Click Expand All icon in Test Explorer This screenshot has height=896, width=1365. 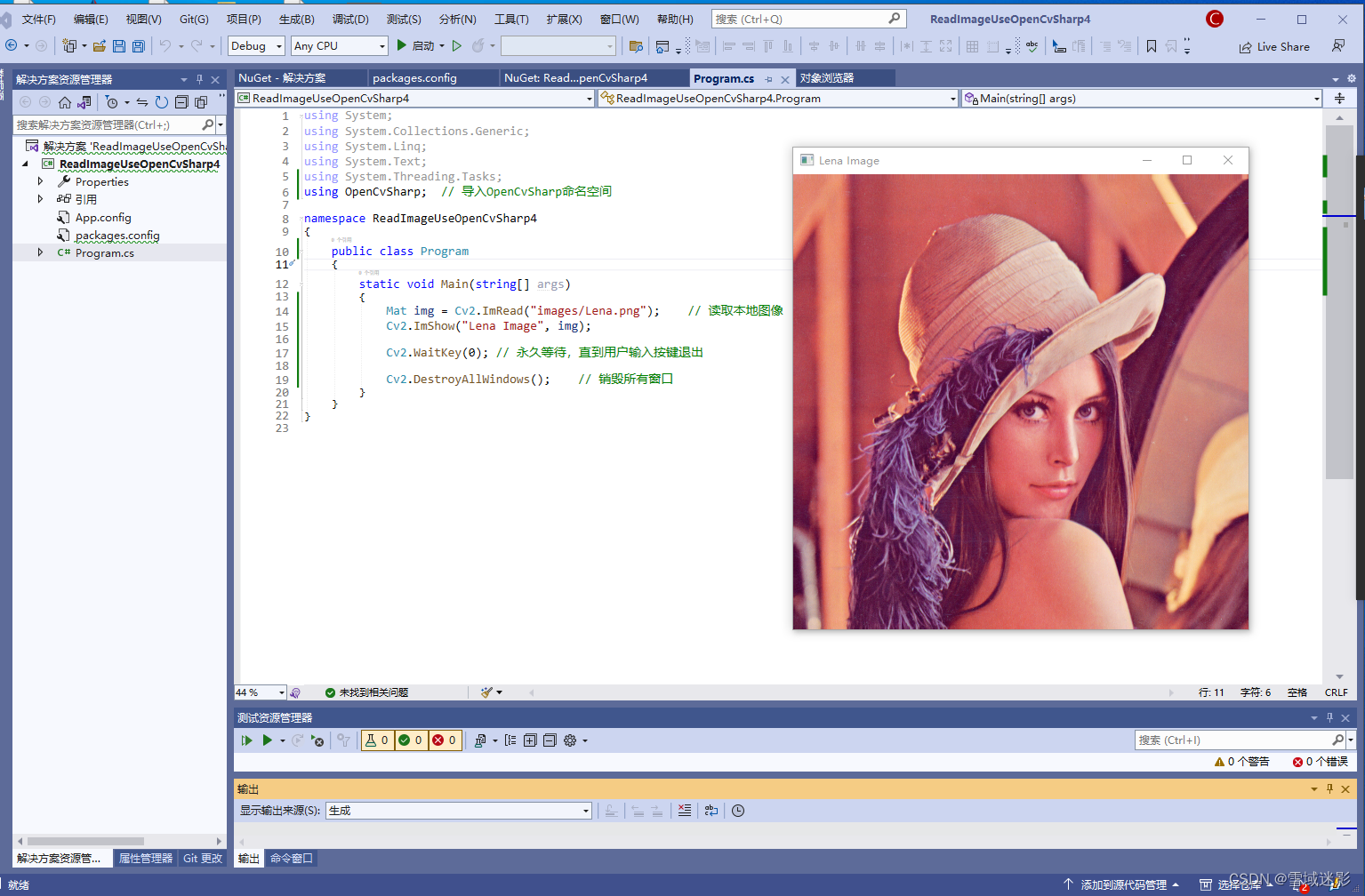tap(530, 740)
